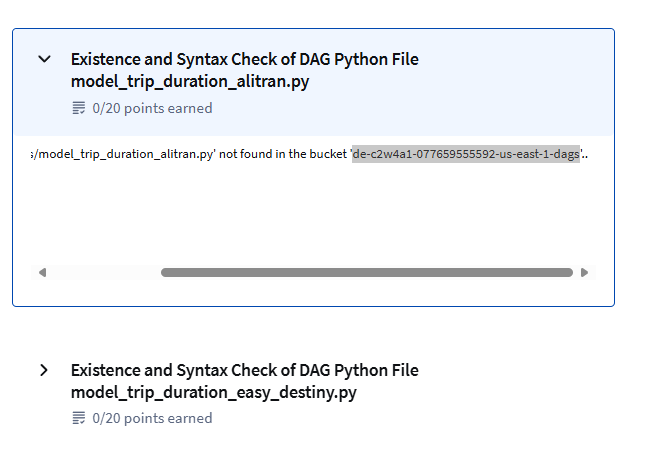Screen dimensions: 652x466
Task: Expand the model_trip_duration_easy_destiny.py check section
Action: 44,370
